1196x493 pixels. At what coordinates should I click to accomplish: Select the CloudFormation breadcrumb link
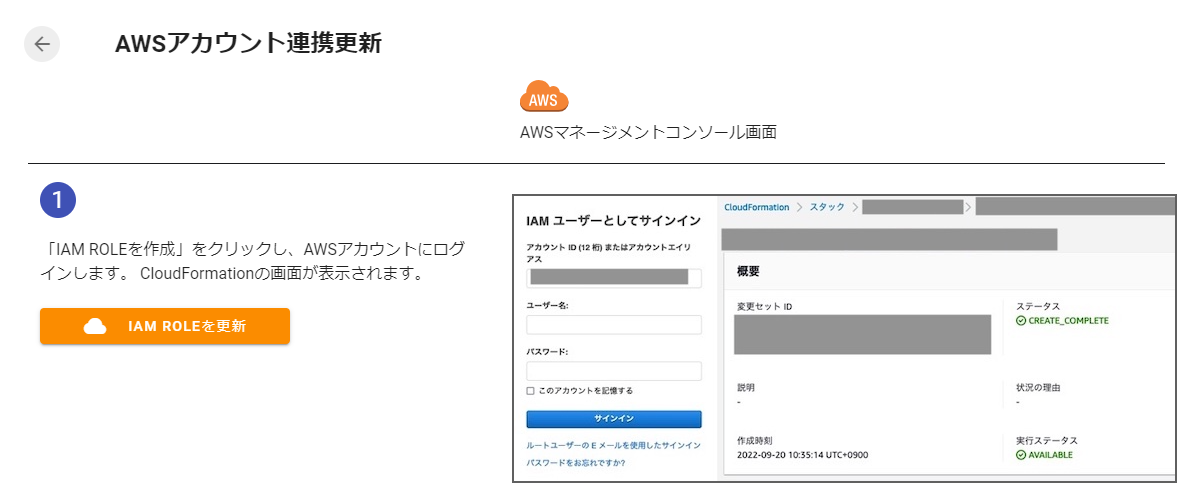pyautogui.click(x=757, y=207)
